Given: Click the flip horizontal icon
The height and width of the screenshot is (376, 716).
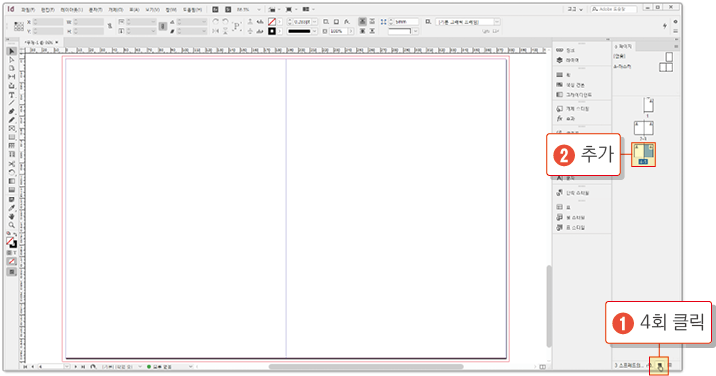Looking at the screenshot, I should point(216,31).
